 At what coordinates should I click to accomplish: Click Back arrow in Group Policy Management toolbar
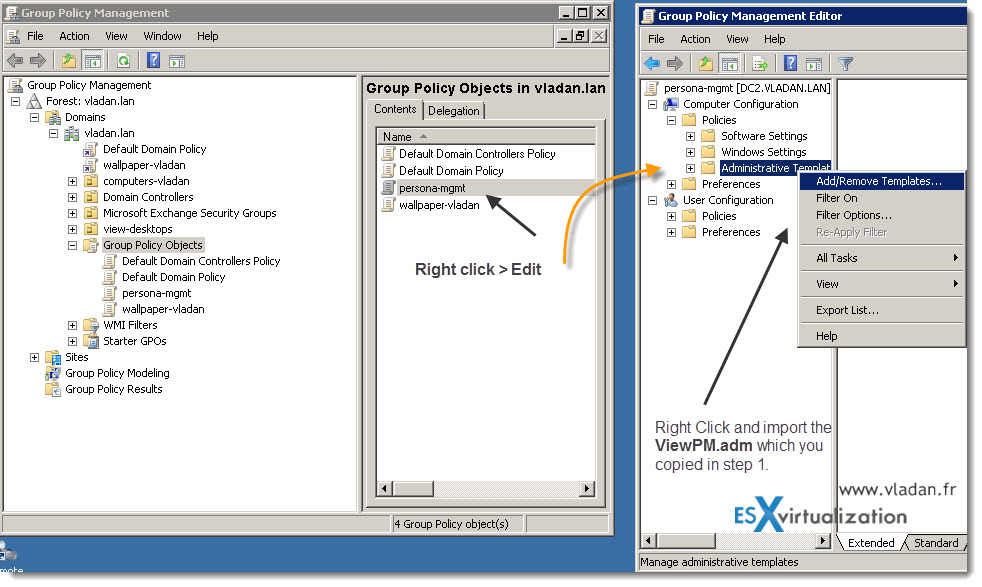14,61
